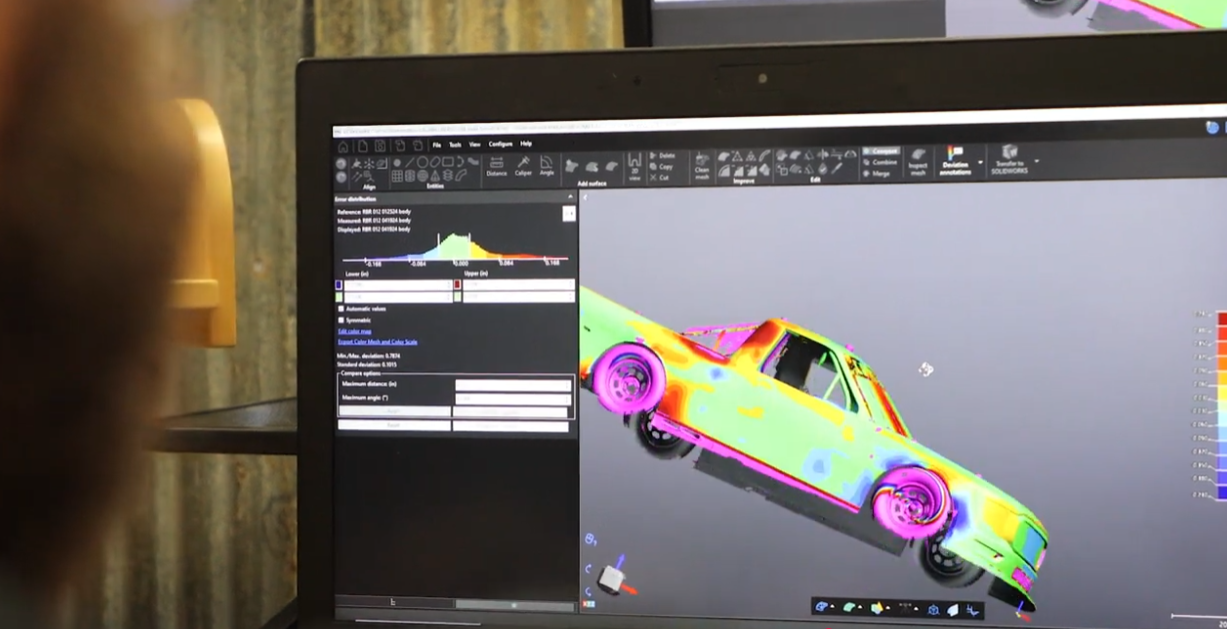Click the Home icon in top toolbar

[344, 146]
